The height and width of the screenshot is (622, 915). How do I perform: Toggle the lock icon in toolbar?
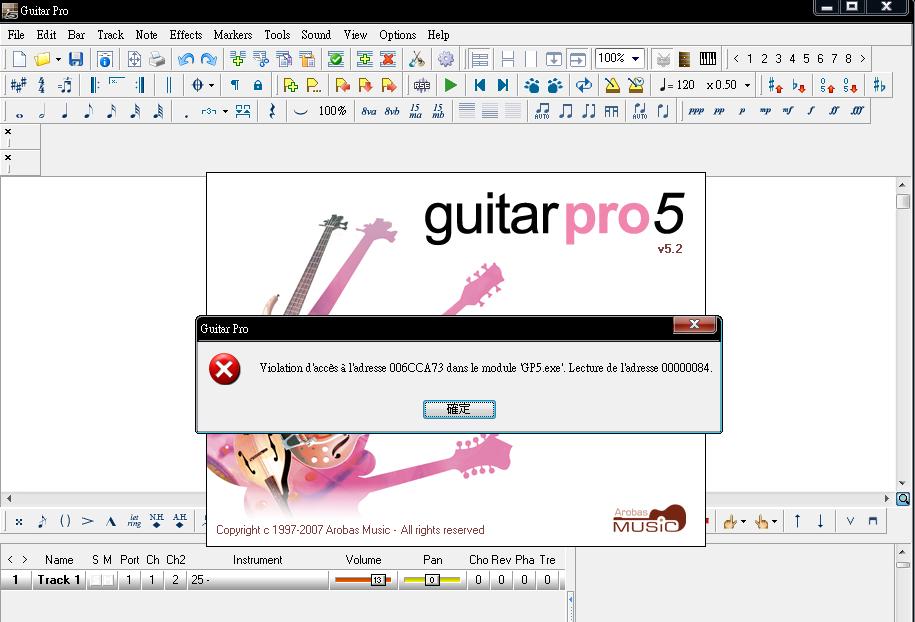pyautogui.click(x=257, y=85)
